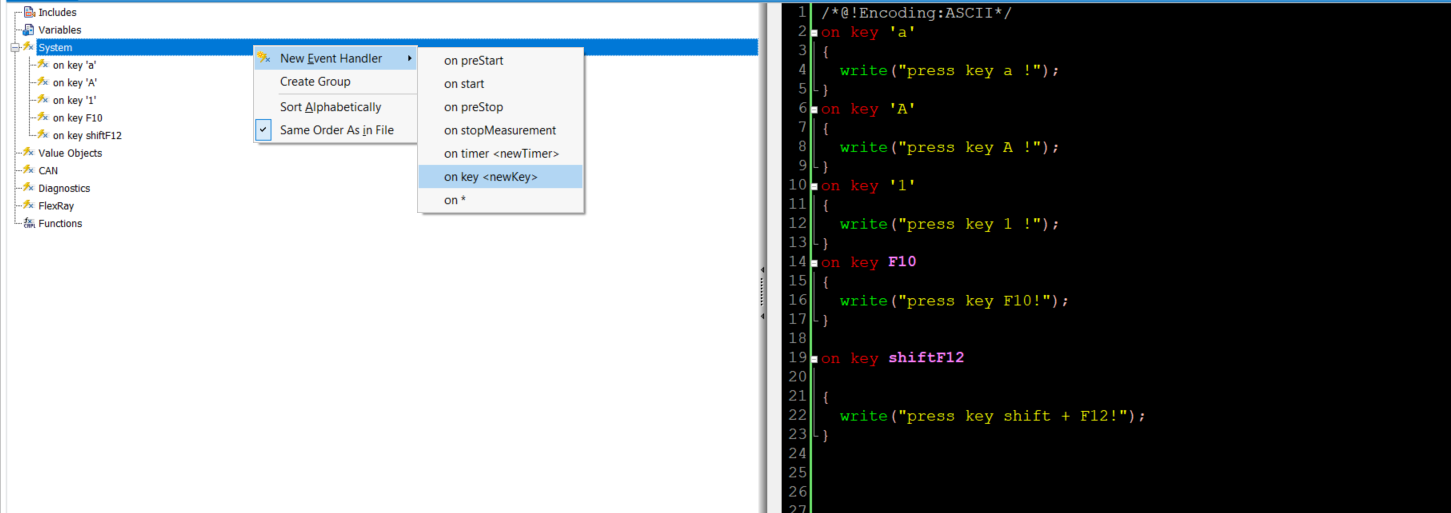Select on key <newKey> handler
This screenshot has width=1451, height=513.
point(501,177)
